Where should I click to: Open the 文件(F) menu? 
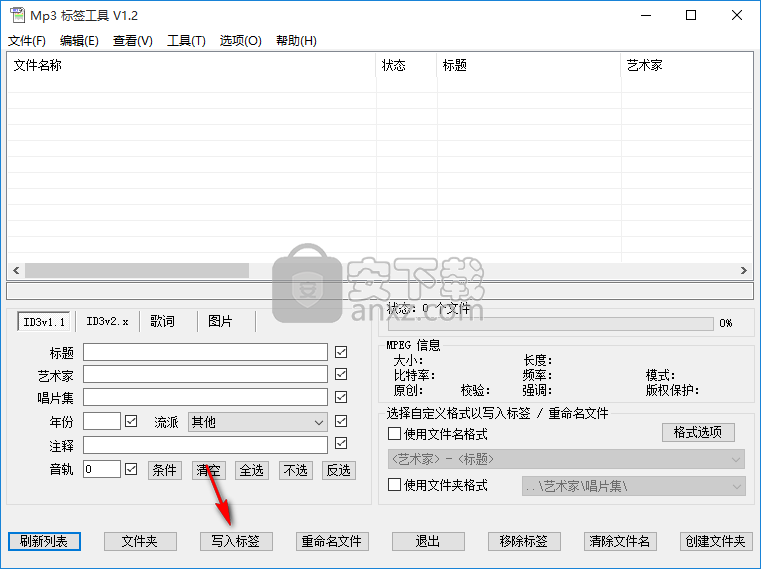[x=27, y=41]
